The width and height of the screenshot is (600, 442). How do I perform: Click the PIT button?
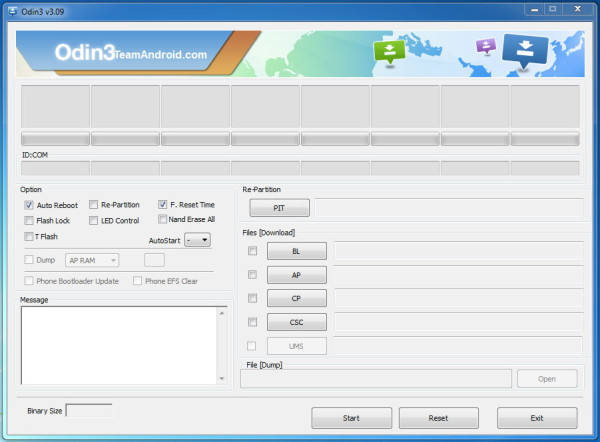(279, 208)
